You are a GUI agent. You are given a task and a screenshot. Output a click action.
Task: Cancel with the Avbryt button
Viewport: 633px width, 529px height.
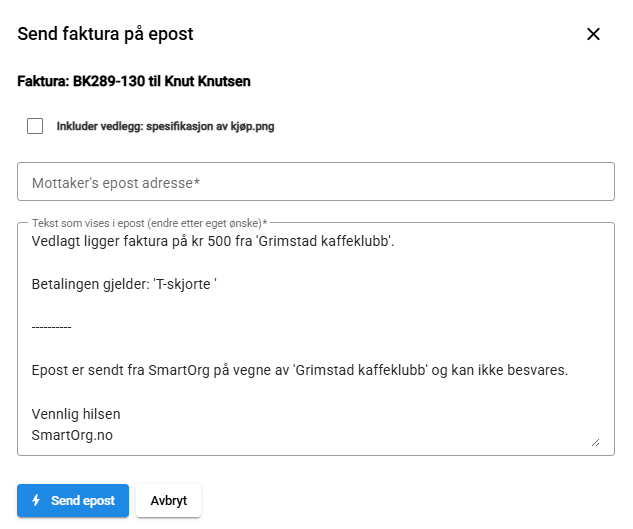[x=168, y=501]
